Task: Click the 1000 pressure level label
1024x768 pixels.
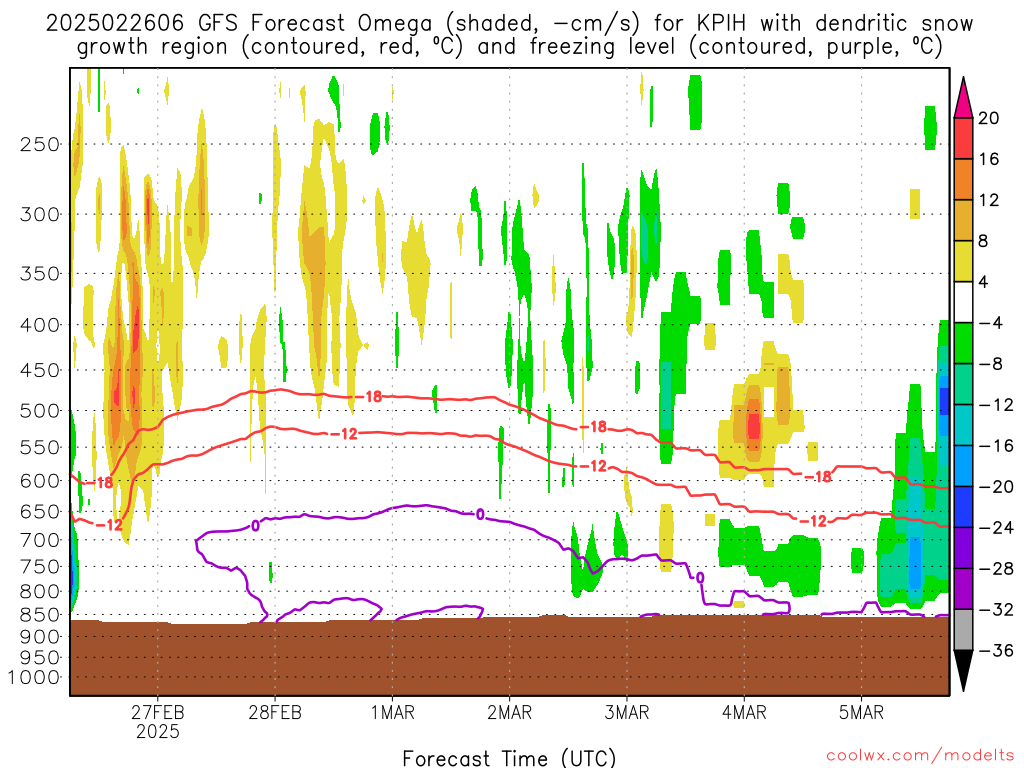Action: [x=34, y=677]
